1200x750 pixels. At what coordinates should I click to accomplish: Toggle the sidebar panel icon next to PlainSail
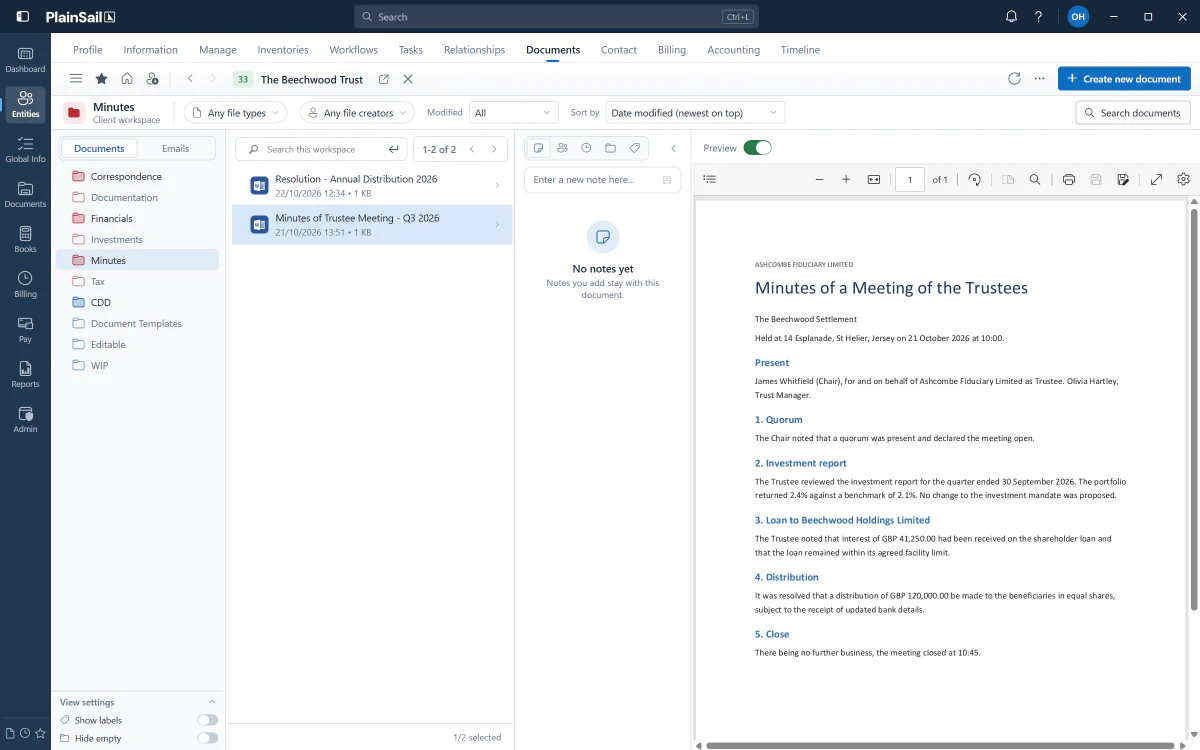tap(23, 16)
